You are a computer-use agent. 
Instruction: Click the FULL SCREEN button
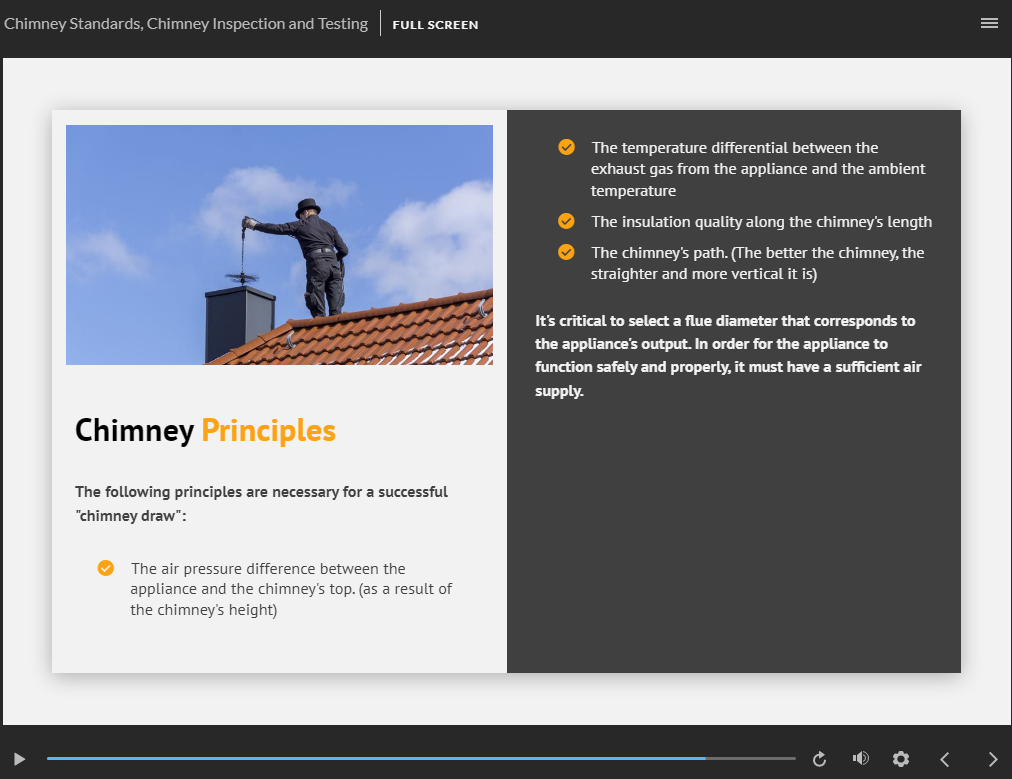(x=435, y=25)
